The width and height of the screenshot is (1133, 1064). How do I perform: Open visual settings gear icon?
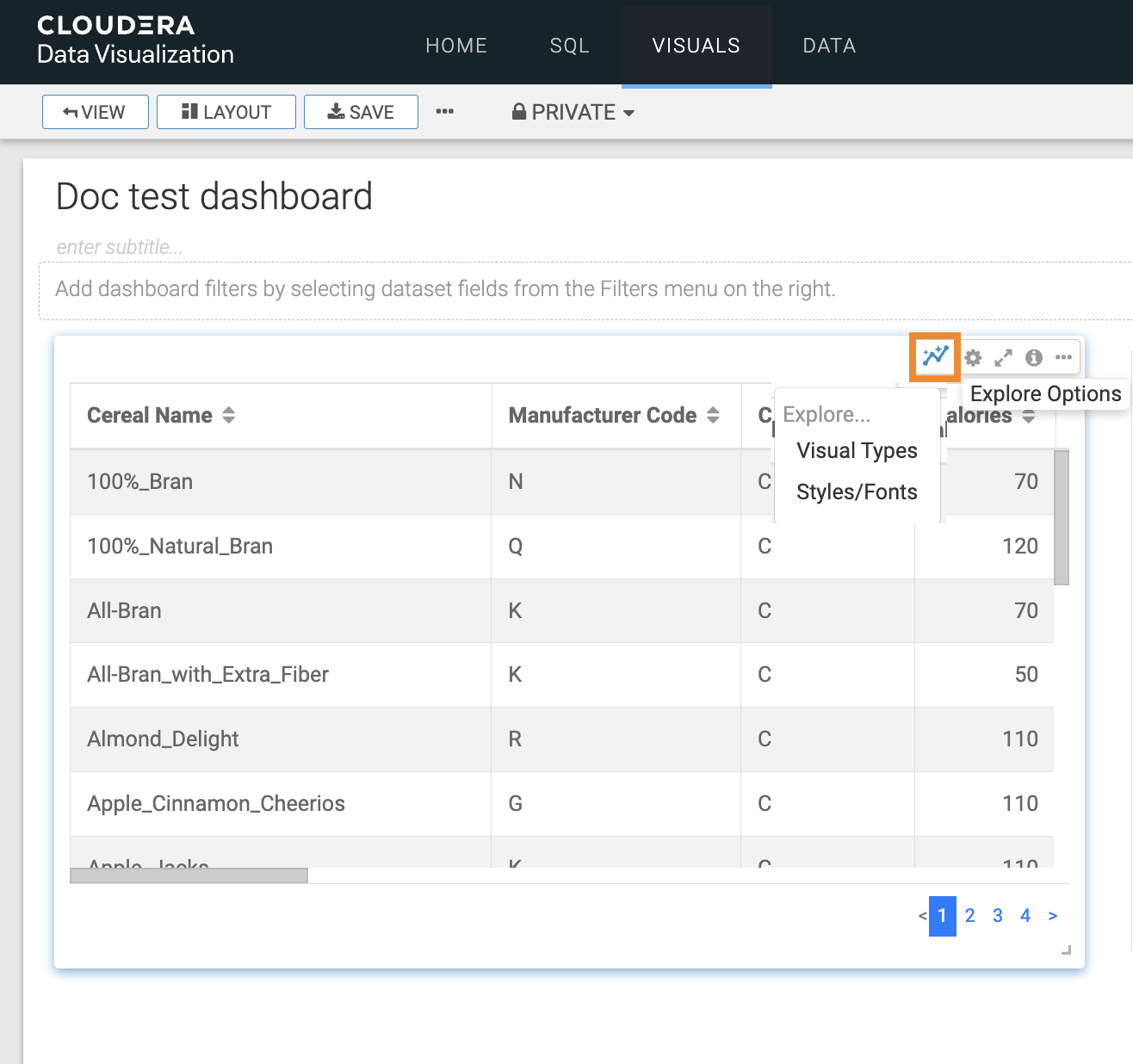coord(973,358)
